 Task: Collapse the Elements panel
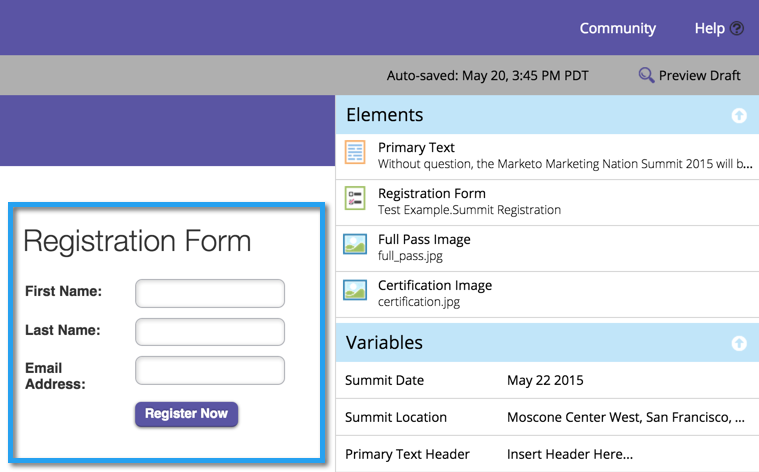coord(739,116)
